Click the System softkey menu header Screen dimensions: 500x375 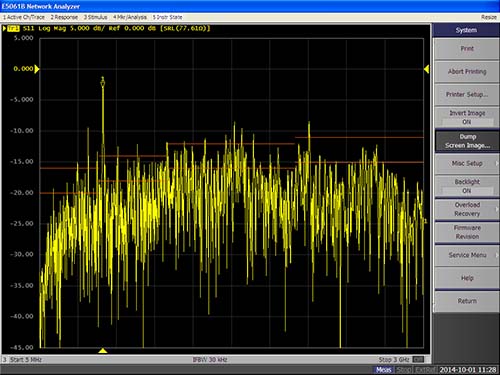[x=466, y=30]
